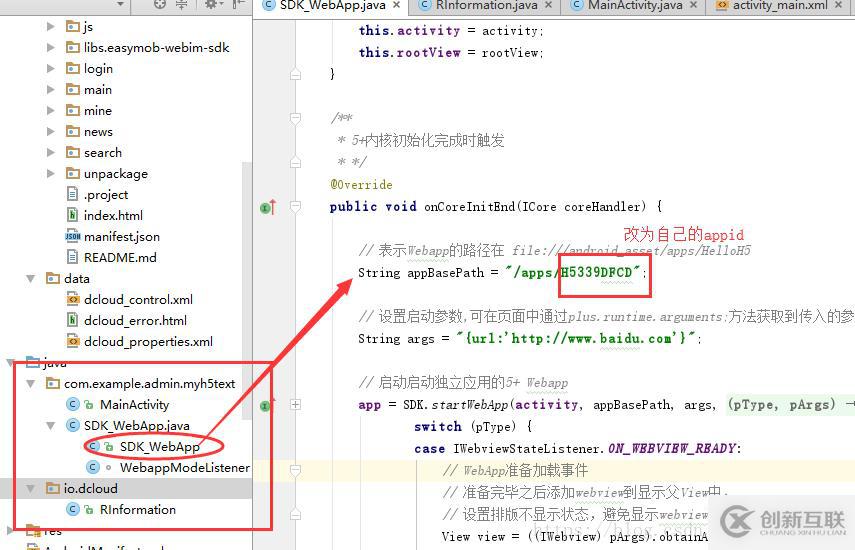Expand the main folder
Viewport: 855px width, 550px height.
[x=51, y=89]
